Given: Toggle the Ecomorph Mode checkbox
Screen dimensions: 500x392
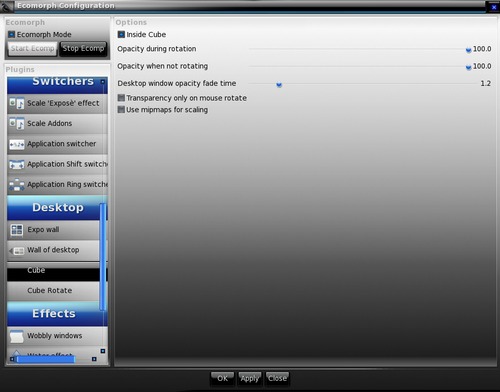Looking at the screenshot, I should click(11, 34).
